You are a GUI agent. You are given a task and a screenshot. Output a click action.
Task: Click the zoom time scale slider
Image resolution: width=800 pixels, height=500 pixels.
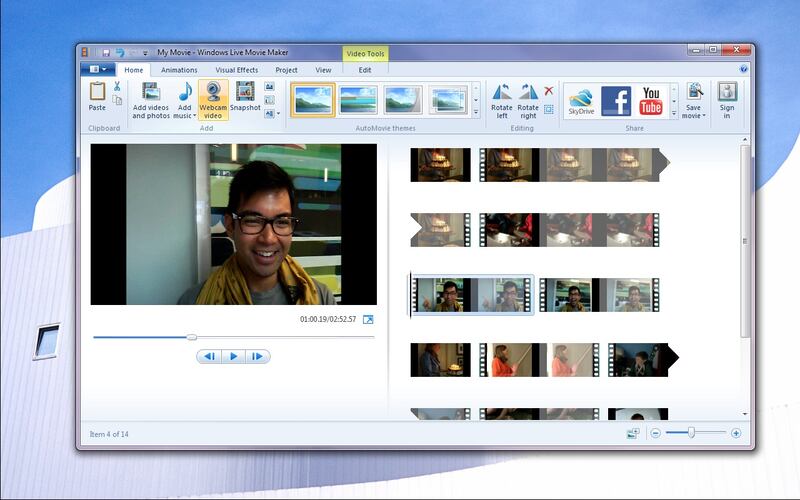click(x=691, y=433)
